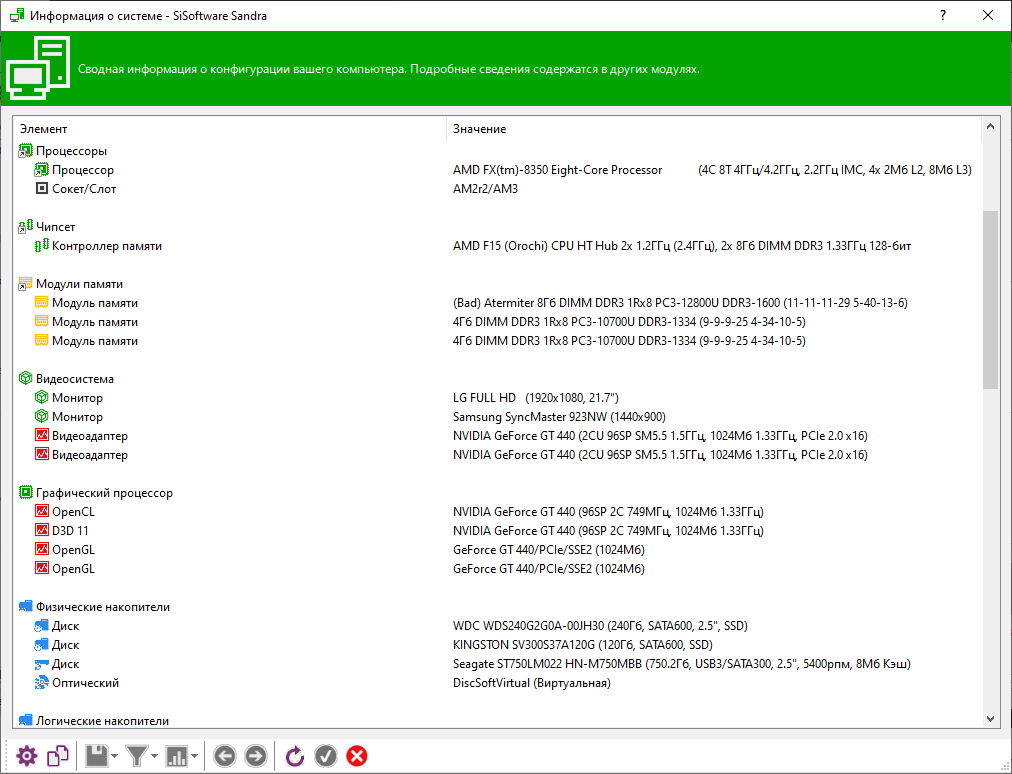Click the bar chart view icon
The width and height of the screenshot is (1012, 774).
(176, 756)
